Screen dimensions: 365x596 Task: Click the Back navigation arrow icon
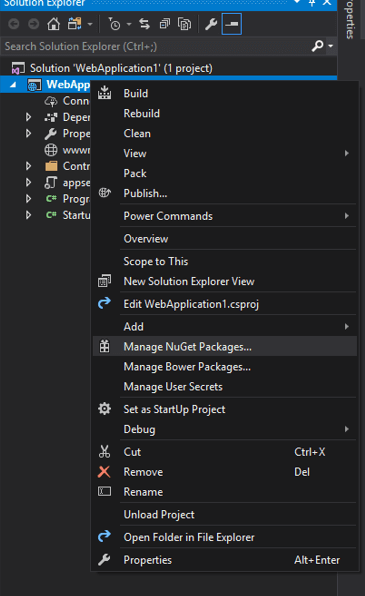tap(14, 24)
